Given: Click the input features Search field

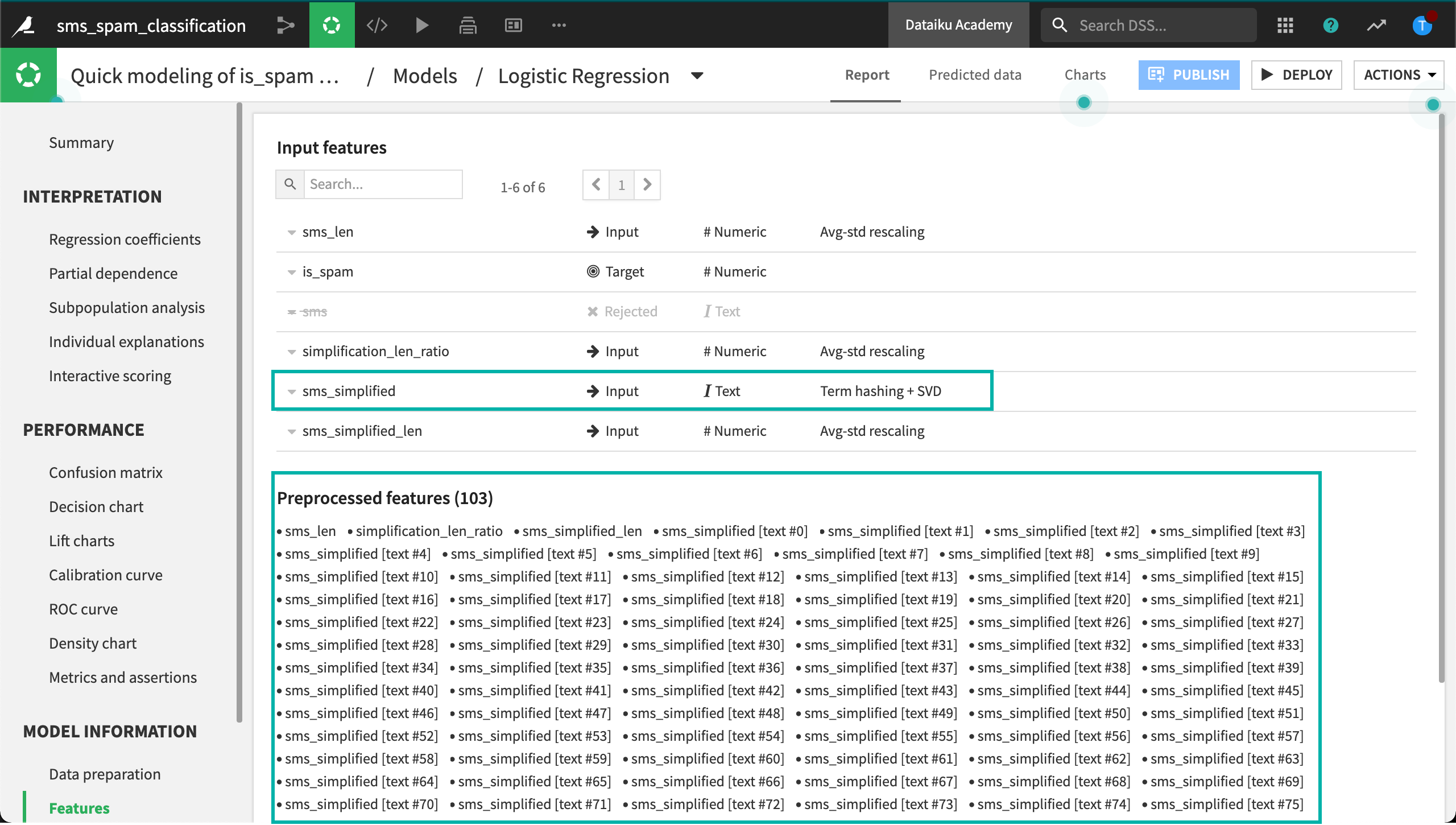Looking at the screenshot, I should [383, 184].
